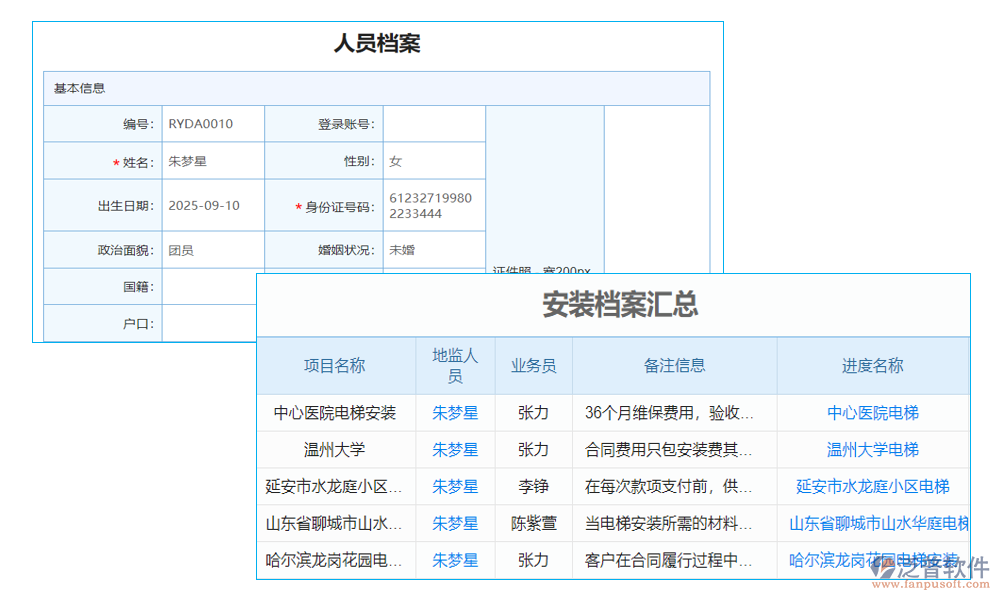
Task: Open 中心医院电梯 progress link
Action: (x=872, y=412)
